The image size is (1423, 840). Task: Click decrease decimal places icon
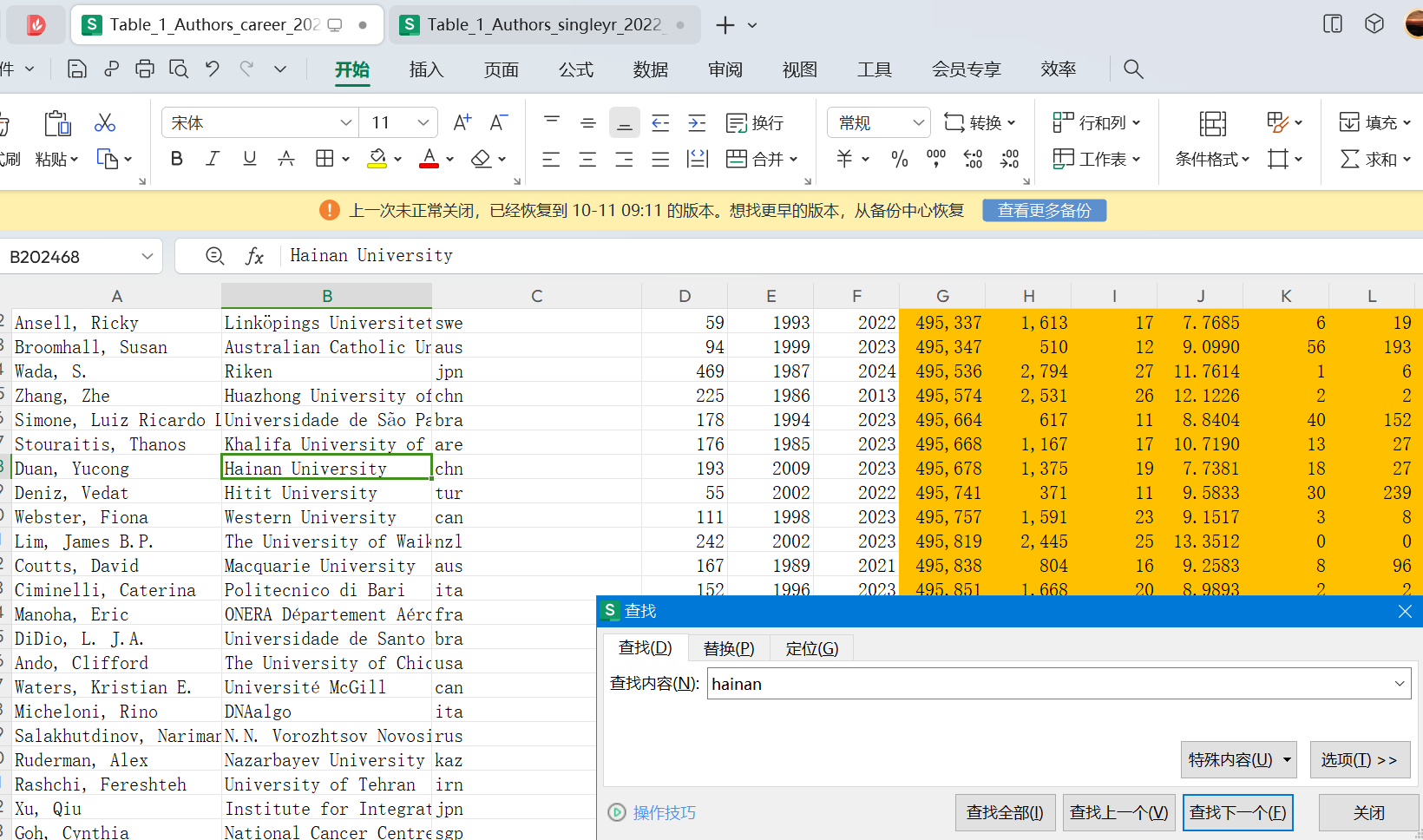(x=1010, y=159)
